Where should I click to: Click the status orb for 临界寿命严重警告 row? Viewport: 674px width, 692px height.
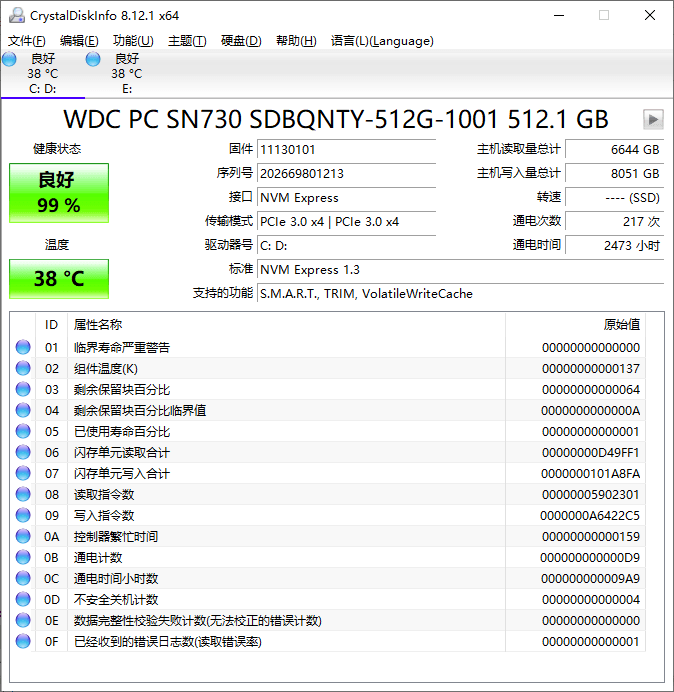23,348
